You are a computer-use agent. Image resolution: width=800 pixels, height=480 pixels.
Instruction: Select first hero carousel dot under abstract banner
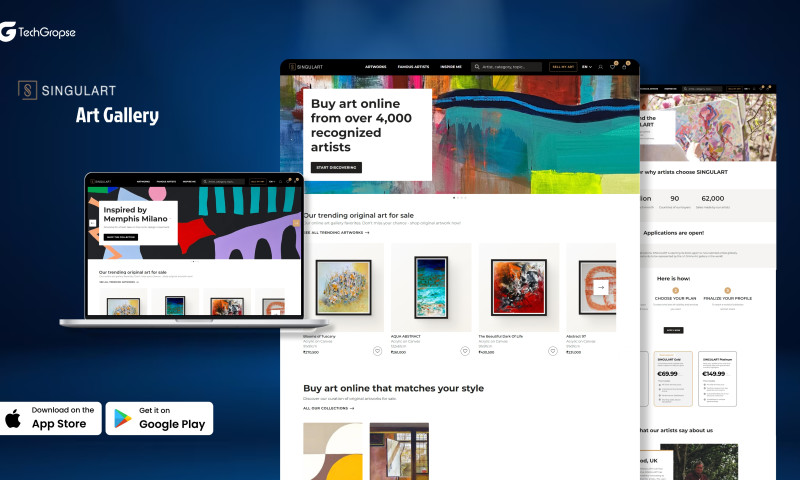454,197
